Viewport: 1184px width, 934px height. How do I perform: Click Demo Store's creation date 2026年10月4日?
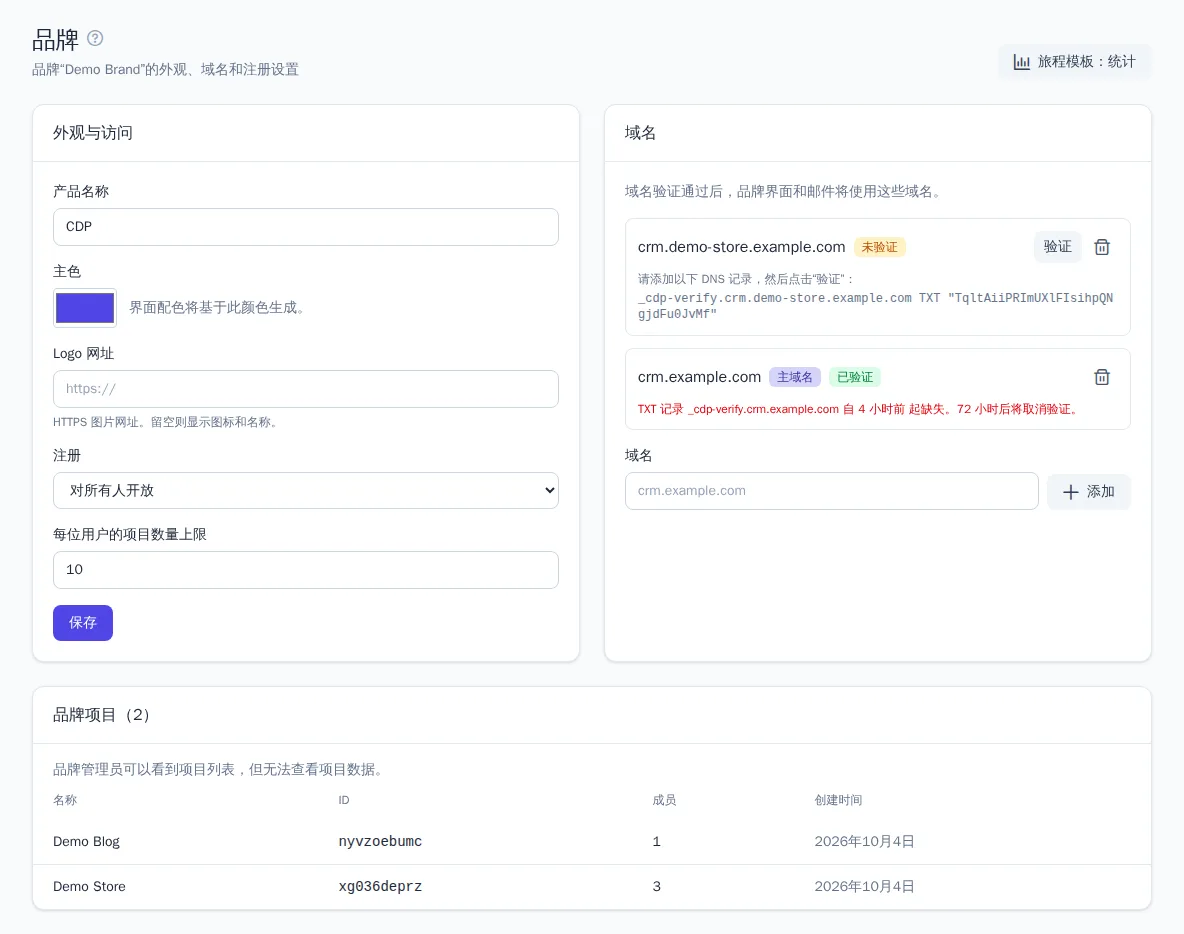point(865,886)
